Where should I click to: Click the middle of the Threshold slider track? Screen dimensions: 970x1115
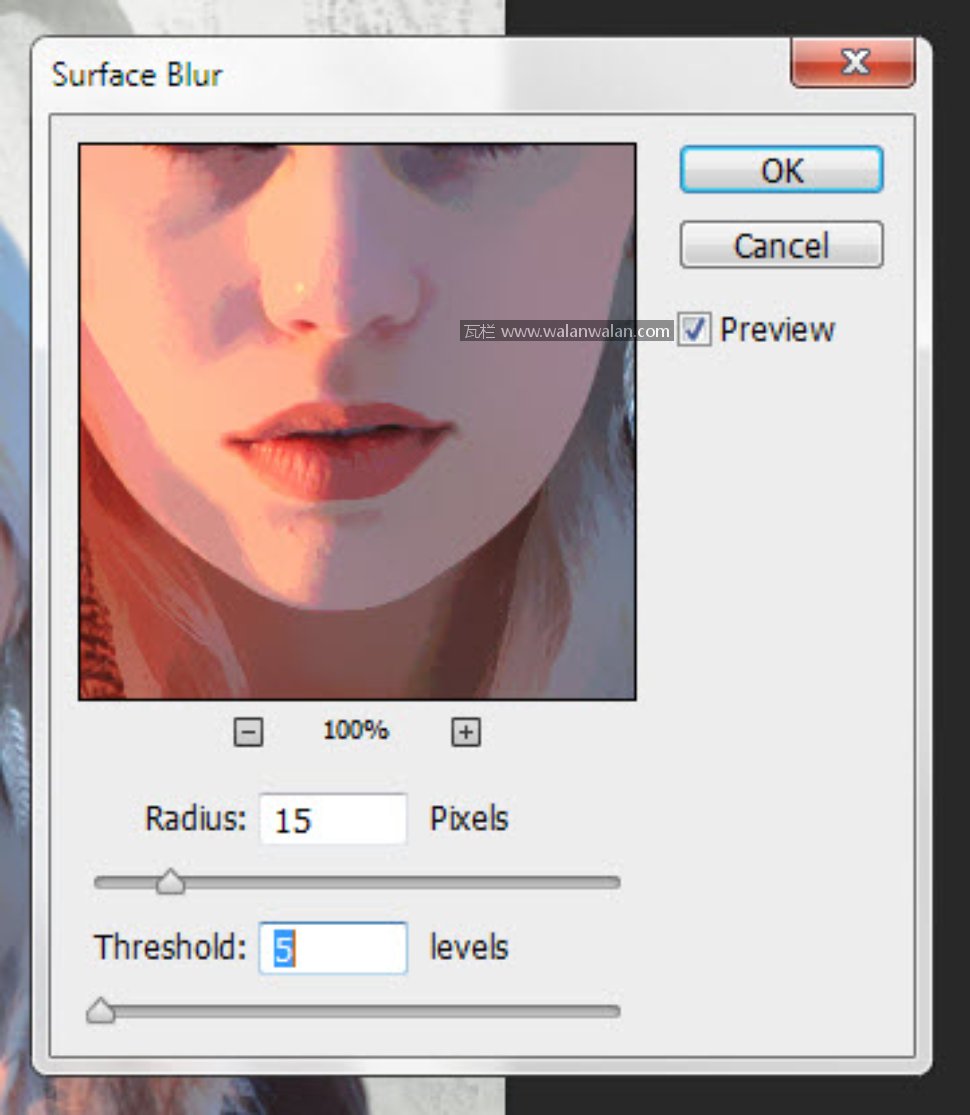click(357, 1012)
